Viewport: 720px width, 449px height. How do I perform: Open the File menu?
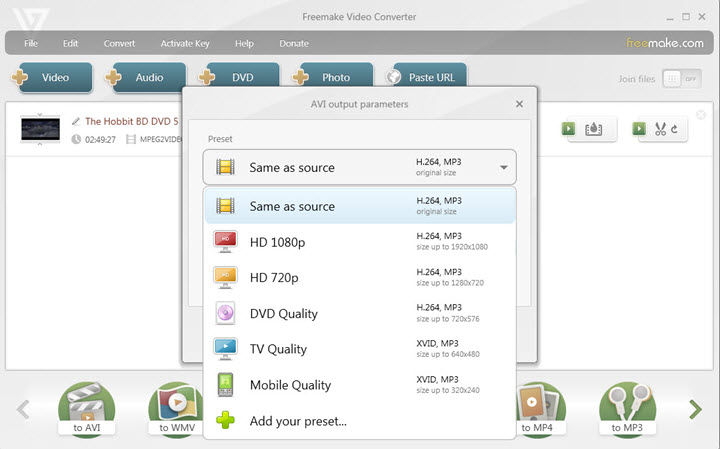pos(31,43)
